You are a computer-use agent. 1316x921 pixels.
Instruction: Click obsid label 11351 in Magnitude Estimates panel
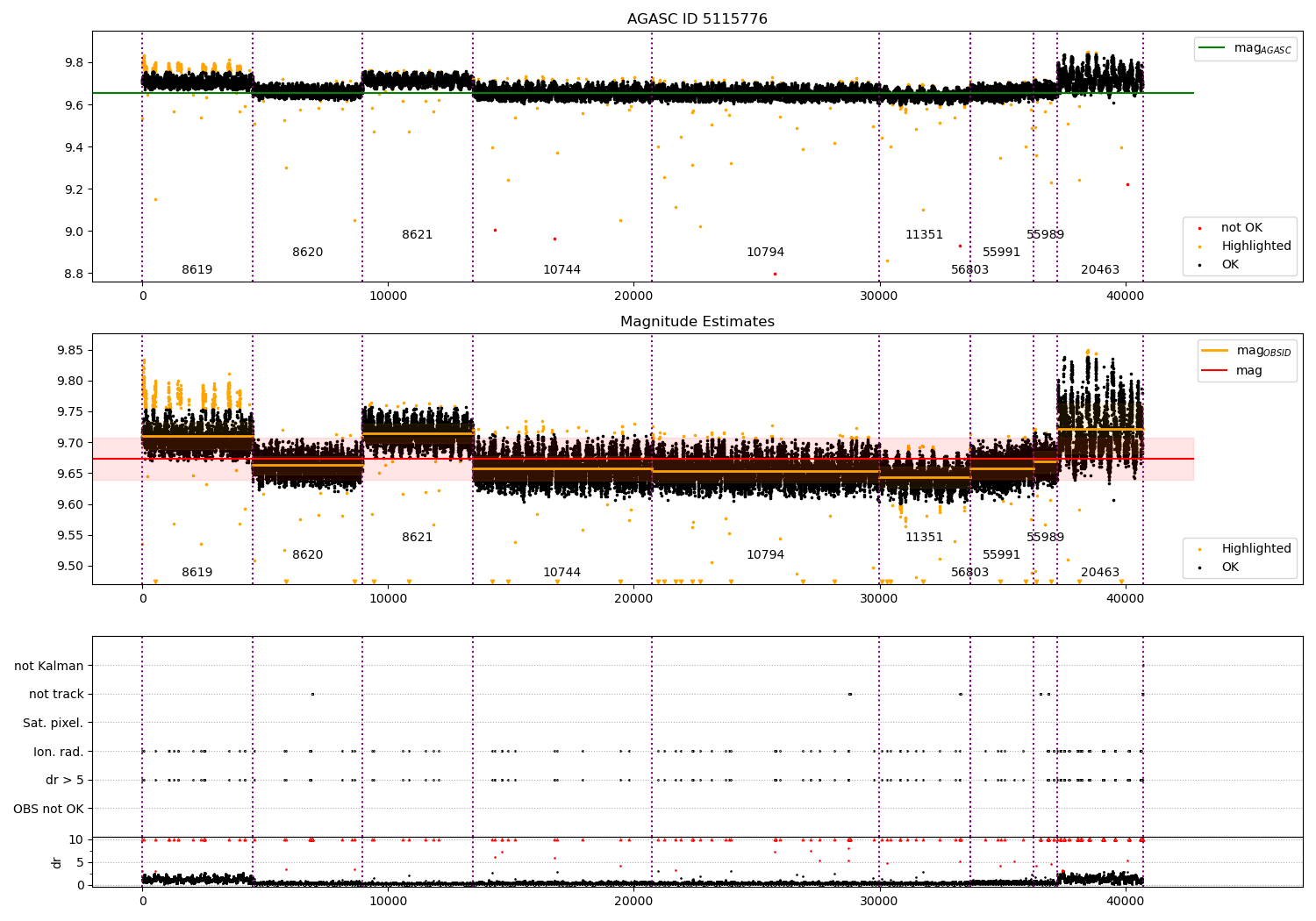coord(925,538)
